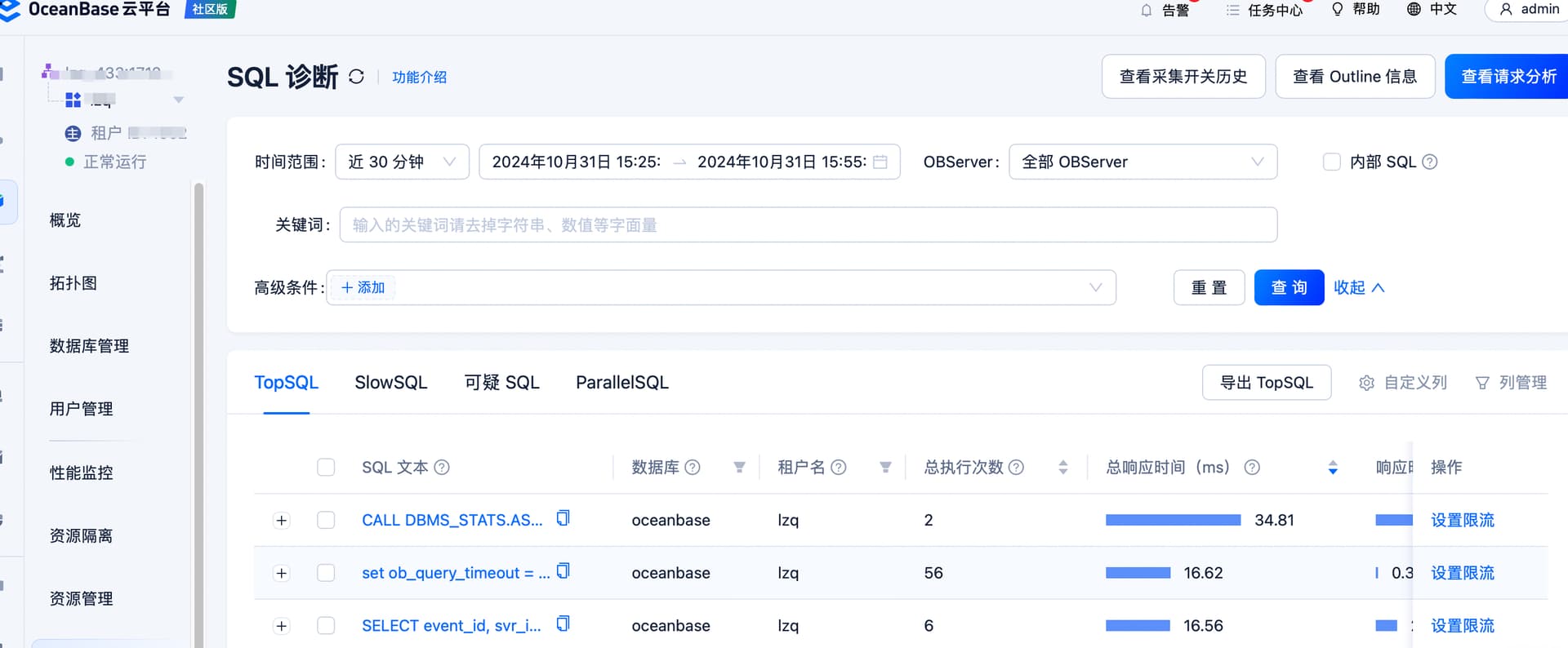Expand the set ob_query_timeout row details
Image resolution: width=1568 pixels, height=648 pixels.
(282, 573)
